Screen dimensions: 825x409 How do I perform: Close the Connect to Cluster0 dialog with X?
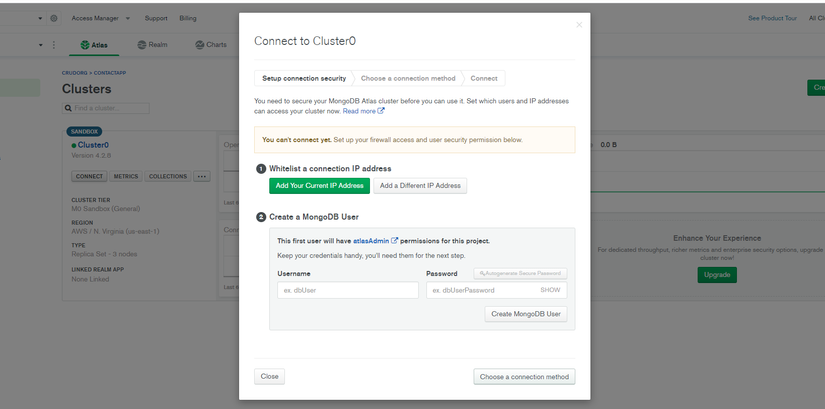(x=579, y=25)
